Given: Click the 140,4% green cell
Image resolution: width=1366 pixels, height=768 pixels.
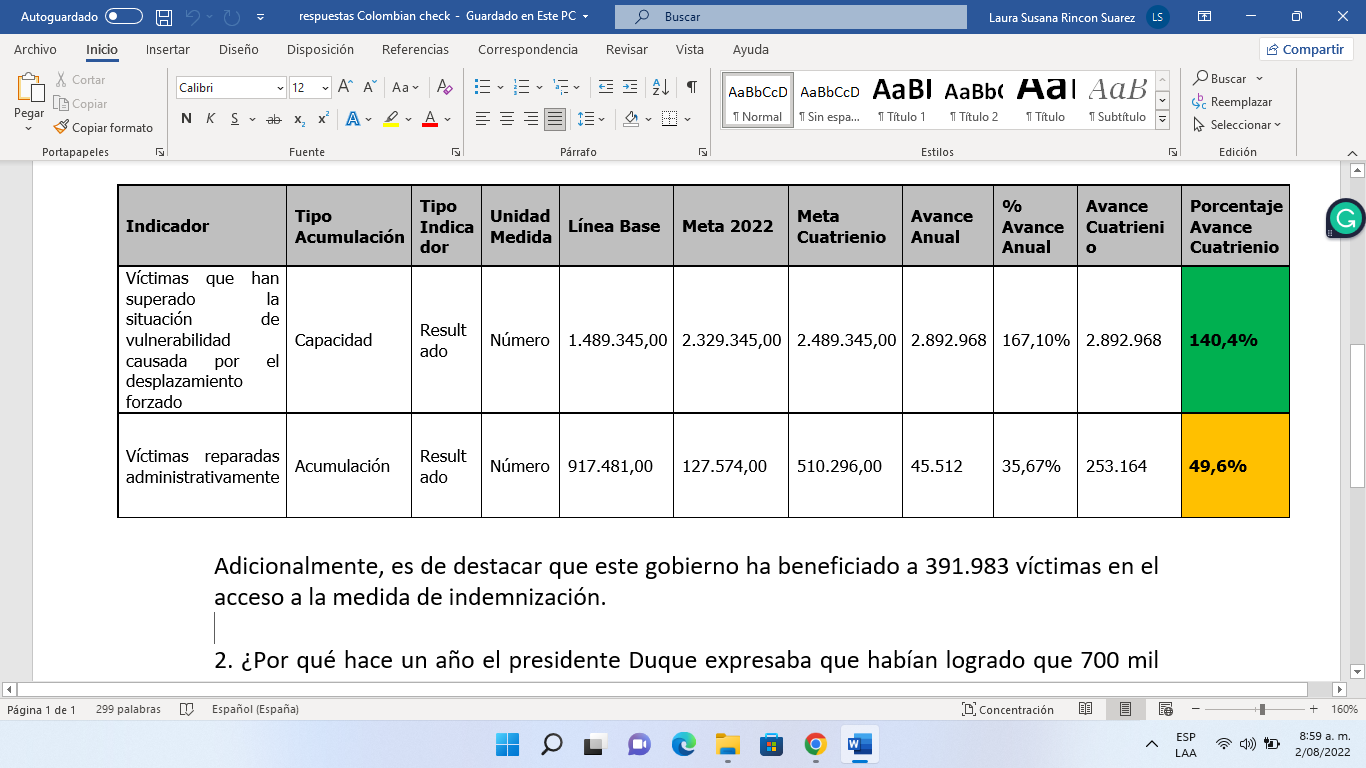Looking at the screenshot, I should click(x=1235, y=340).
